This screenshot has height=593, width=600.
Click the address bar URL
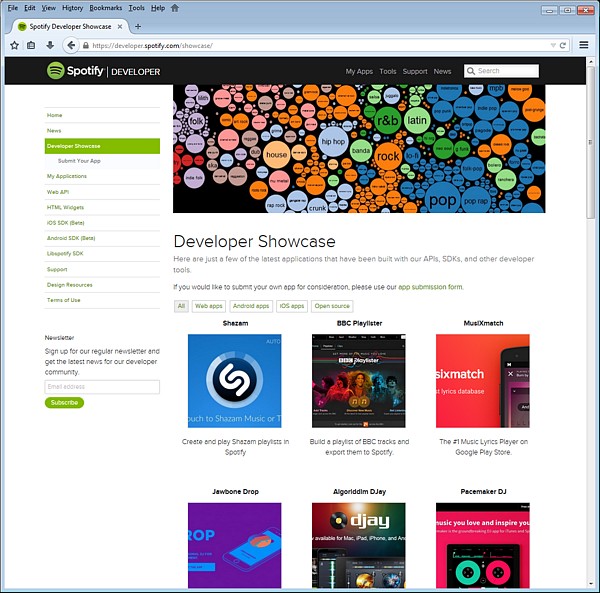tap(152, 46)
